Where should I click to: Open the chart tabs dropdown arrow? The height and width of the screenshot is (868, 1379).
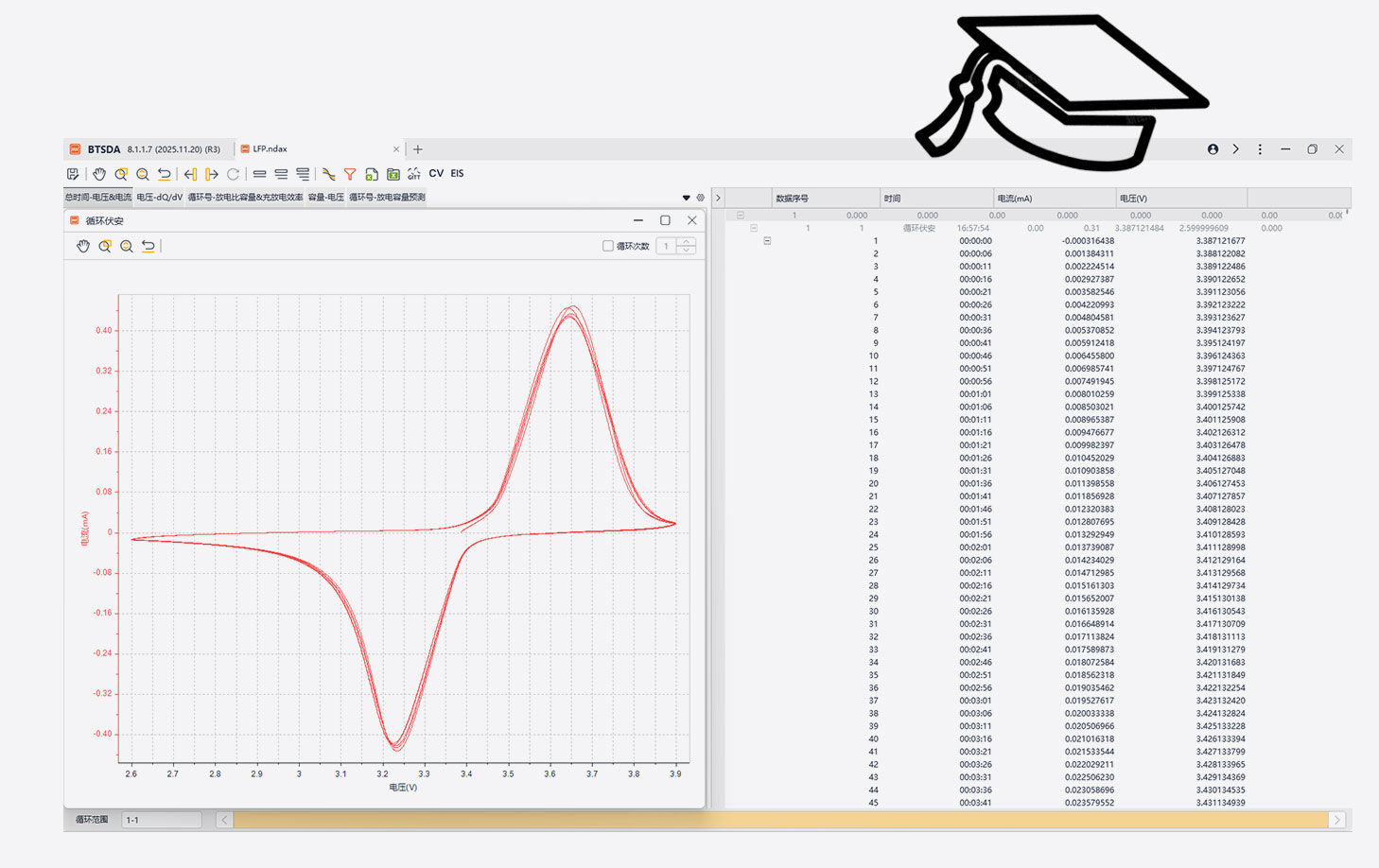686,198
